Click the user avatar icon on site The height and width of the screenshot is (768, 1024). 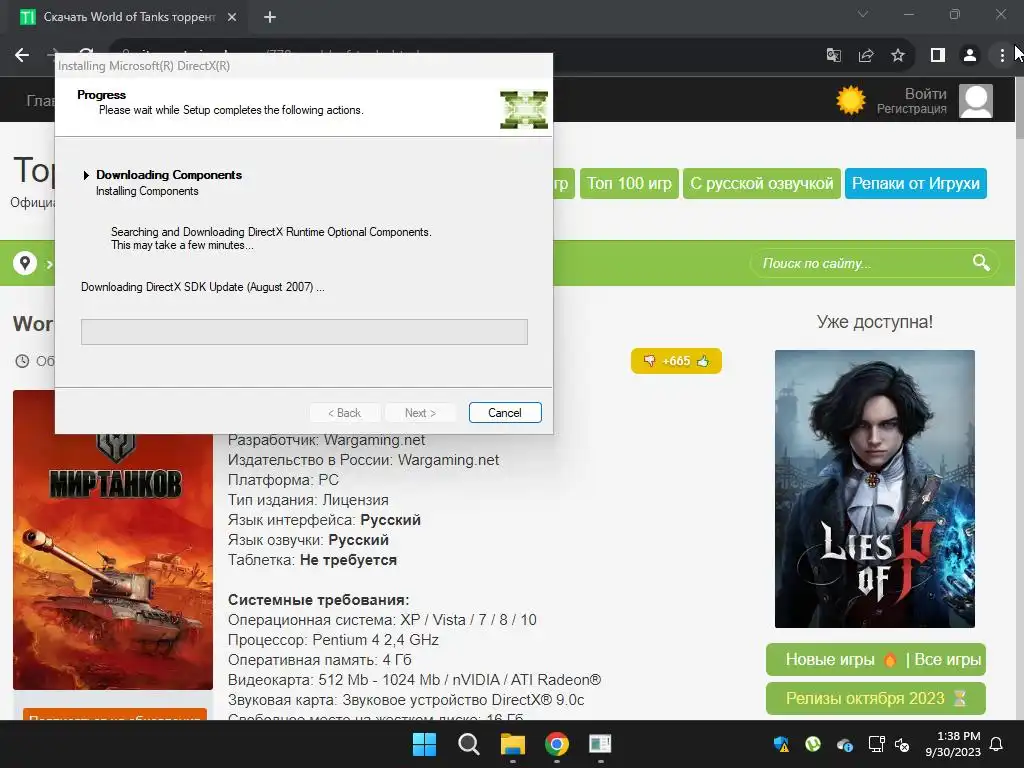[976, 101]
